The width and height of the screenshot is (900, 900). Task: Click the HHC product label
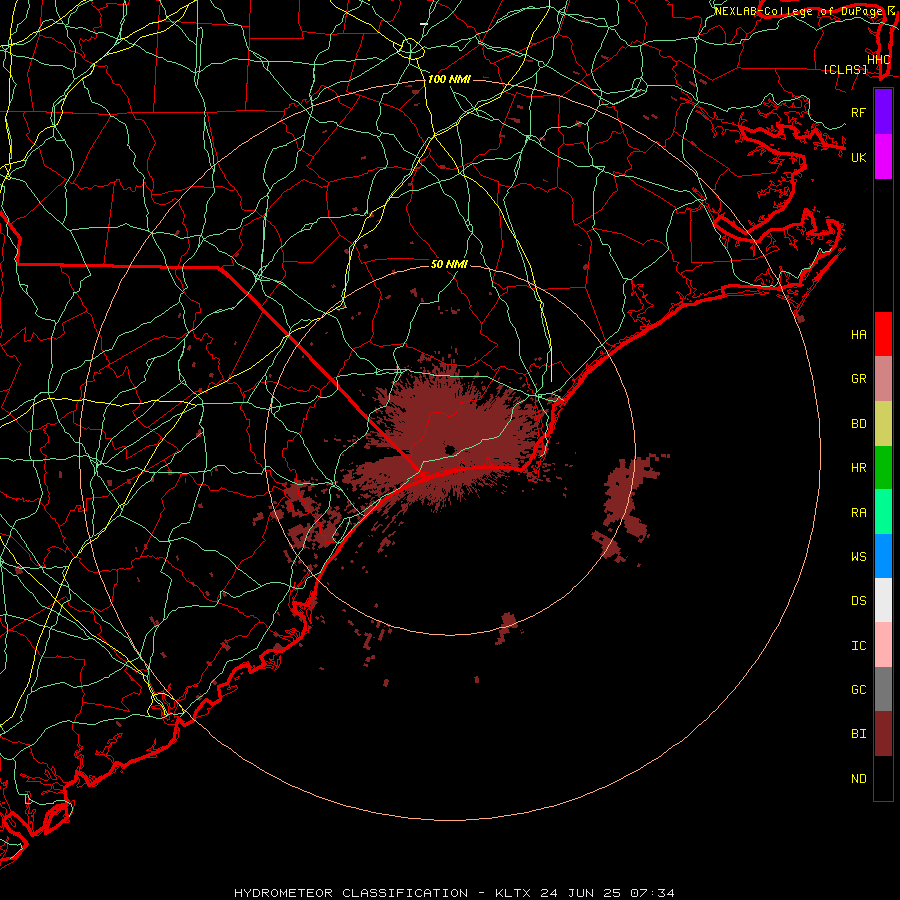click(878, 60)
